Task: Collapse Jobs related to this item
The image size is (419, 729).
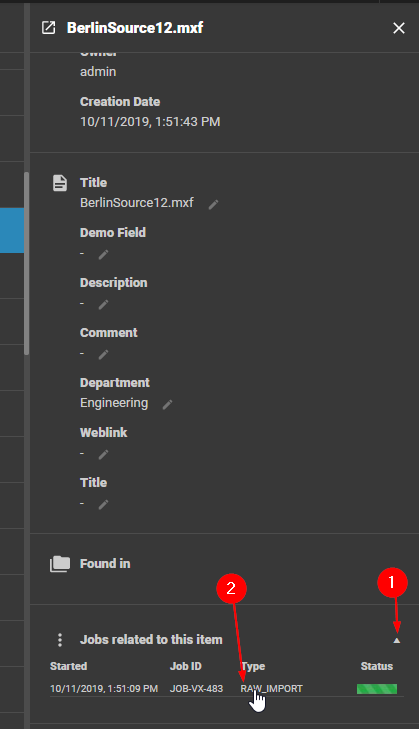Action: tap(396, 640)
